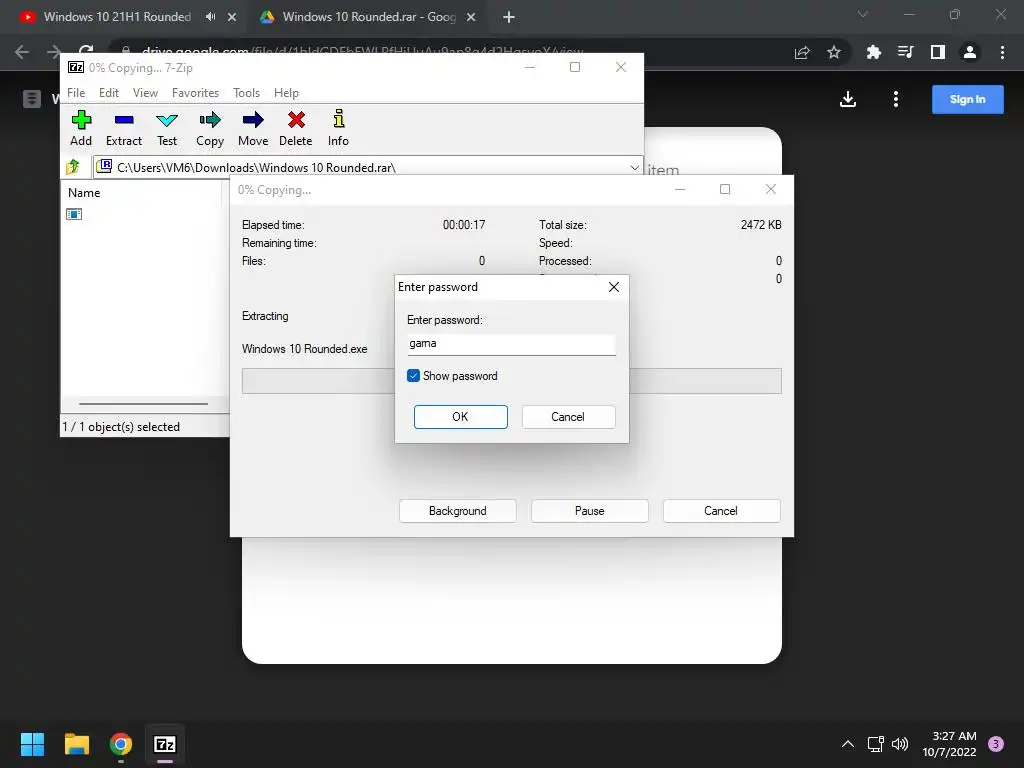Confirm the password with OK
1024x768 pixels.
(460, 417)
